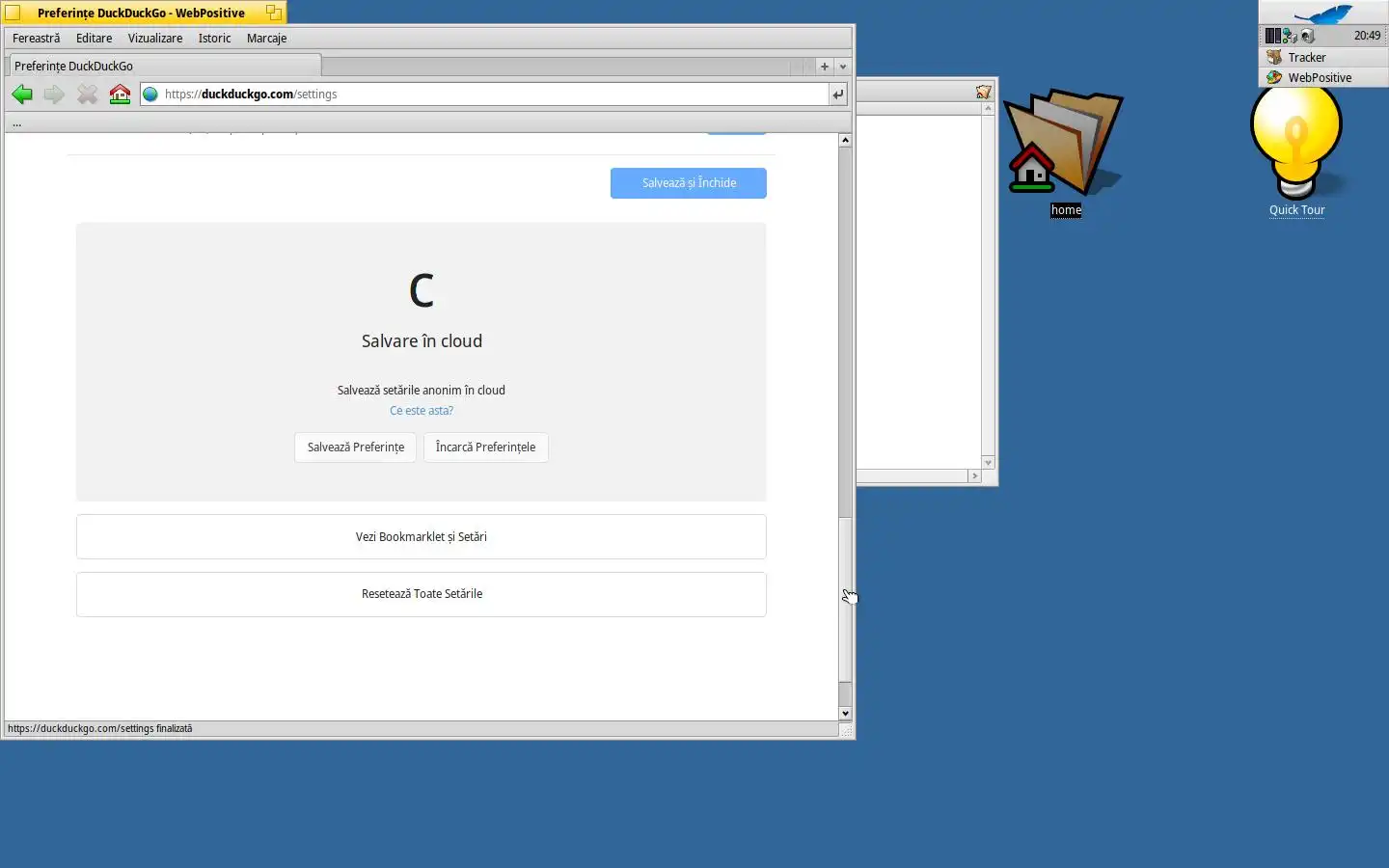The width and height of the screenshot is (1389, 868).
Task: Click Vezi Bookmarklet și Setări
Action: point(422,537)
